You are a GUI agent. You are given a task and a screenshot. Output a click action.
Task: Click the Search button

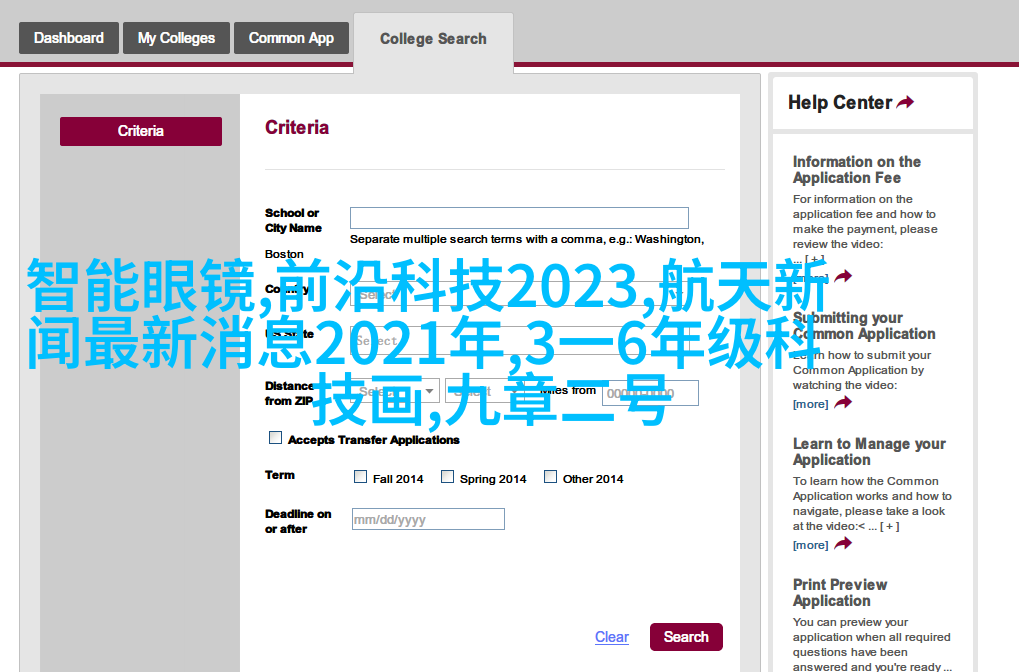pyautogui.click(x=686, y=637)
